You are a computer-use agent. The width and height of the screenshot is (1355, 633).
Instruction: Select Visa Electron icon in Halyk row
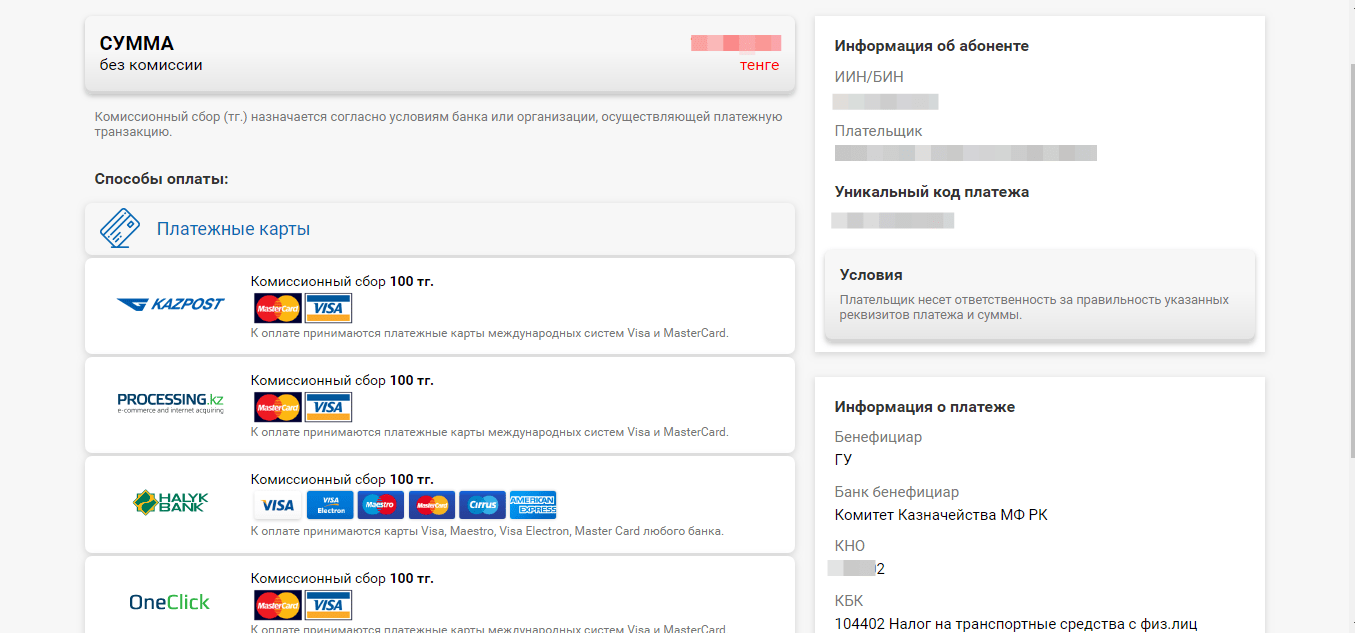[330, 505]
